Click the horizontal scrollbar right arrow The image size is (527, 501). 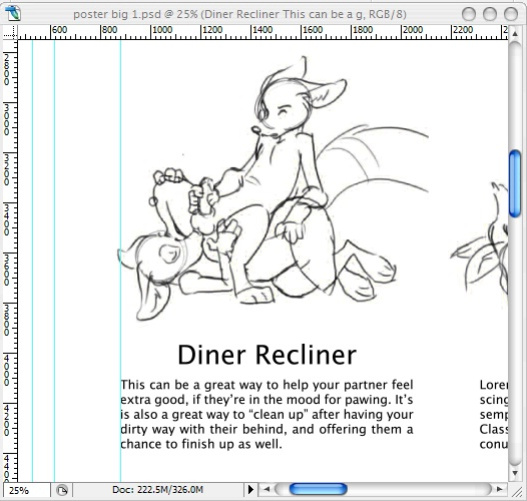point(500,489)
